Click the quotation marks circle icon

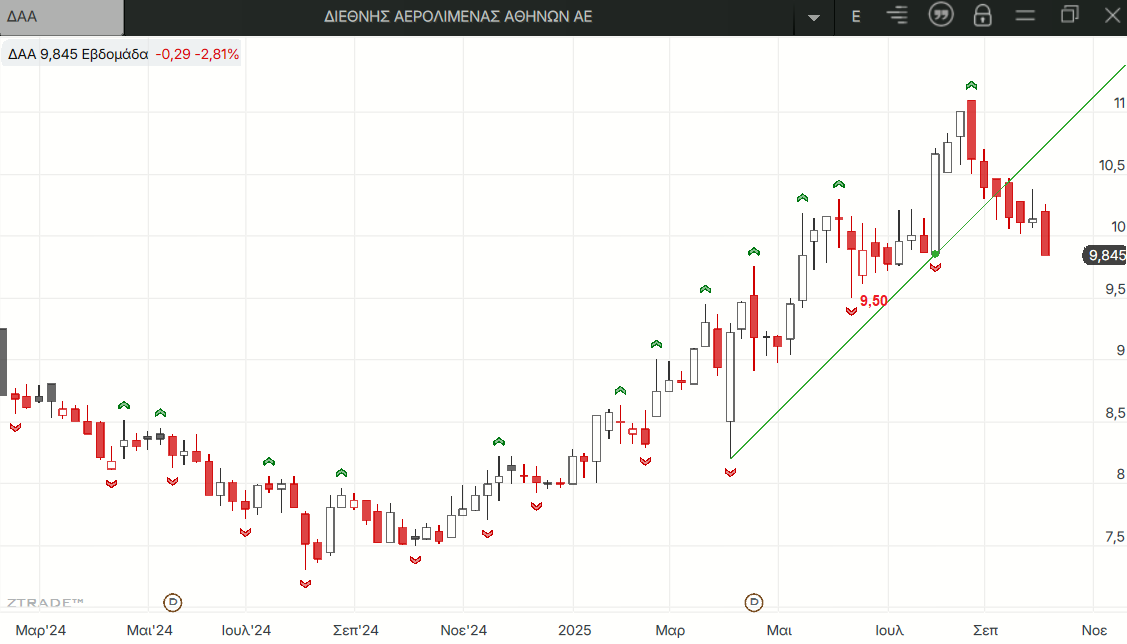[x=940, y=16]
